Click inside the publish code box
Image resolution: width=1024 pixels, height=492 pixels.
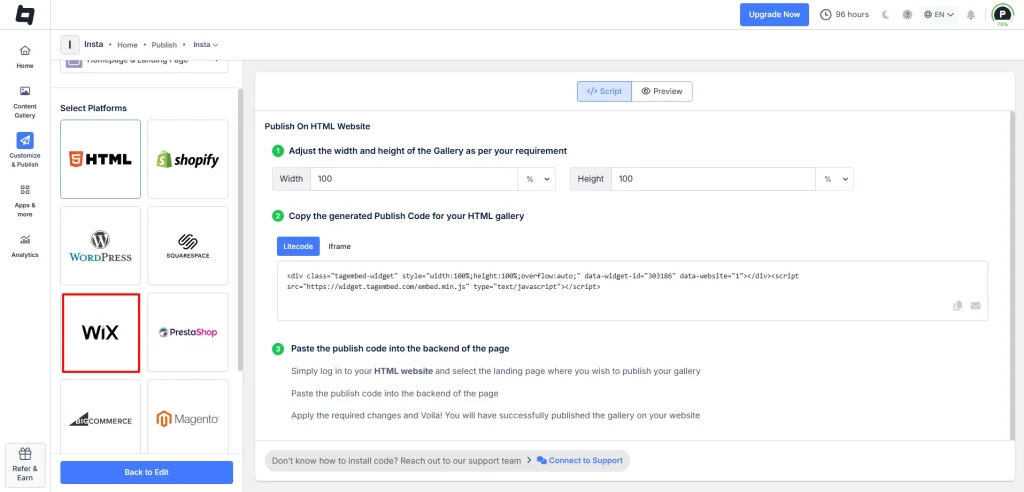click(632, 291)
